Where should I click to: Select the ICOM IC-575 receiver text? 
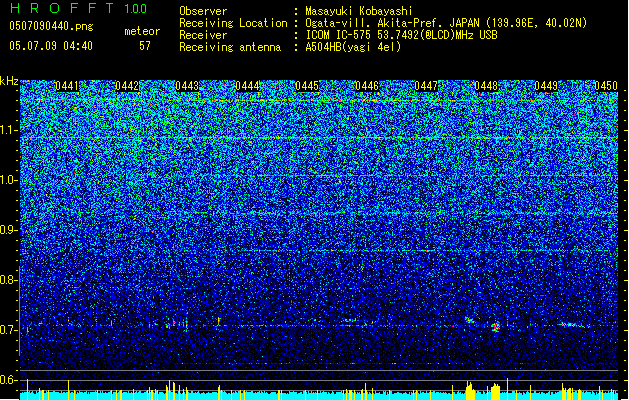click(402, 35)
